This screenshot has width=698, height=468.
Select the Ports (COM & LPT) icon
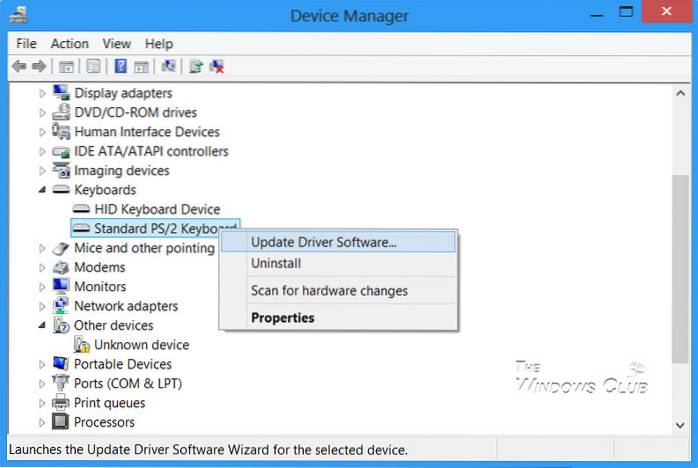click(61, 383)
